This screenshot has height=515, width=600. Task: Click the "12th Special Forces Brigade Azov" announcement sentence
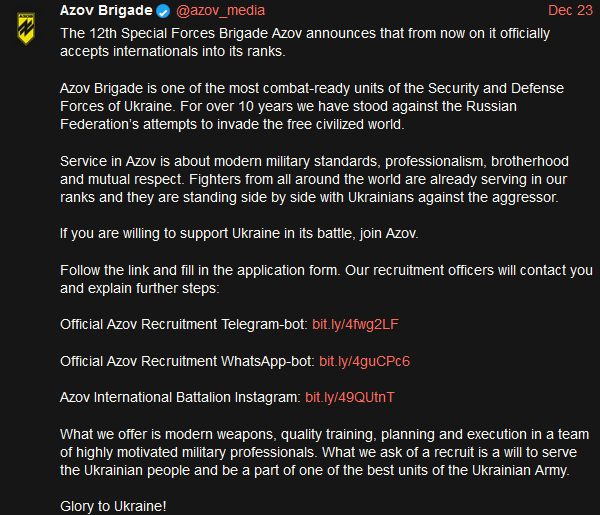[x=305, y=42]
